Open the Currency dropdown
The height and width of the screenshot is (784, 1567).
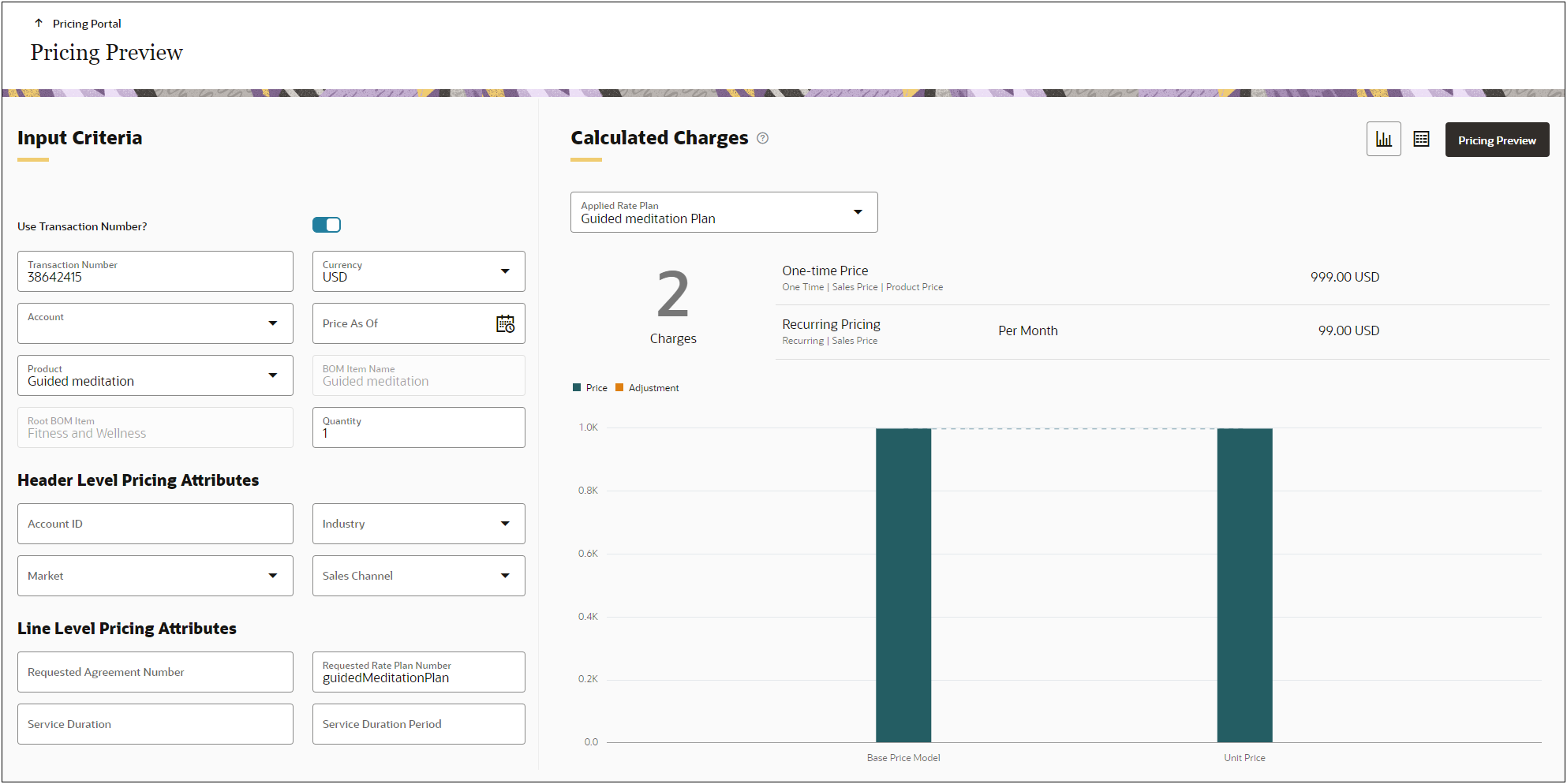(419, 271)
